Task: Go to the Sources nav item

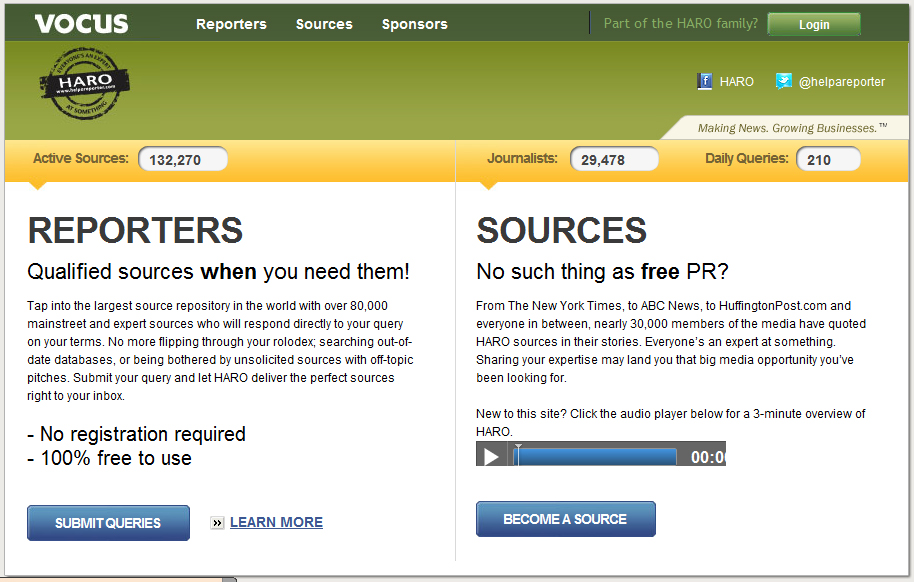Action: 324,24
